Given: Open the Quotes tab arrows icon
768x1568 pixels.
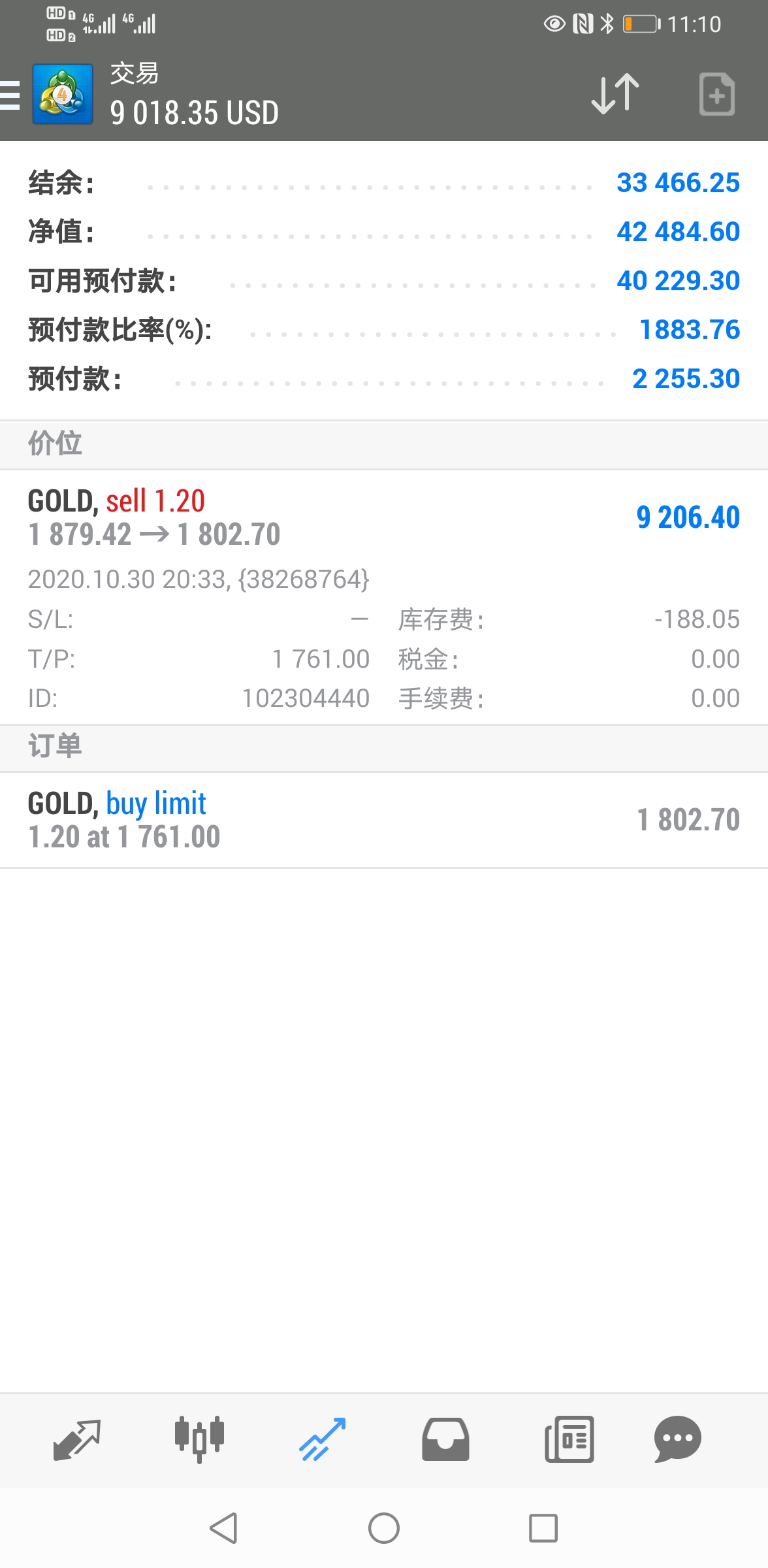Looking at the screenshot, I should [77, 1439].
